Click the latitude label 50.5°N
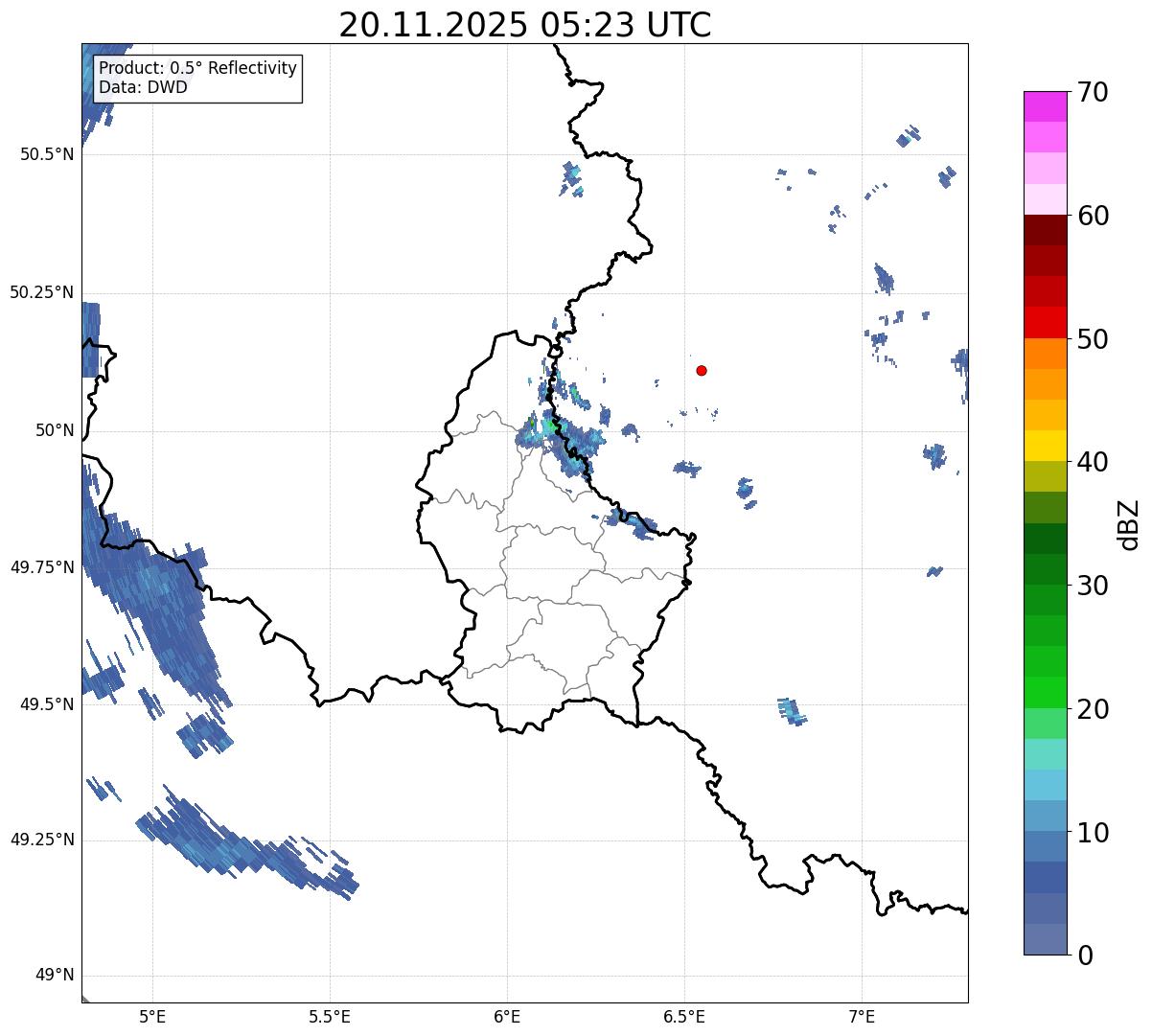 46,154
